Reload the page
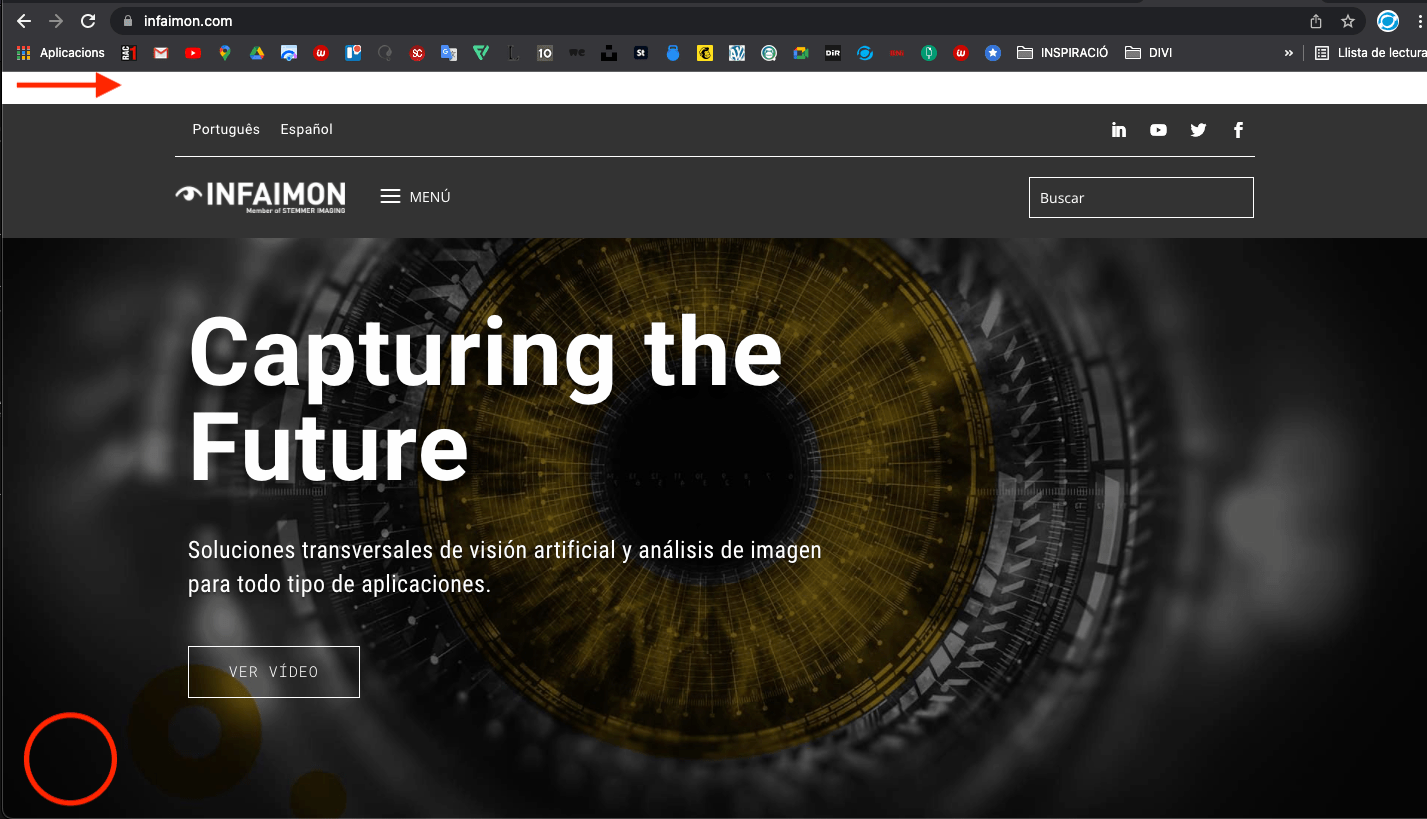This screenshot has height=819, width=1427. [x=88, y=21]
